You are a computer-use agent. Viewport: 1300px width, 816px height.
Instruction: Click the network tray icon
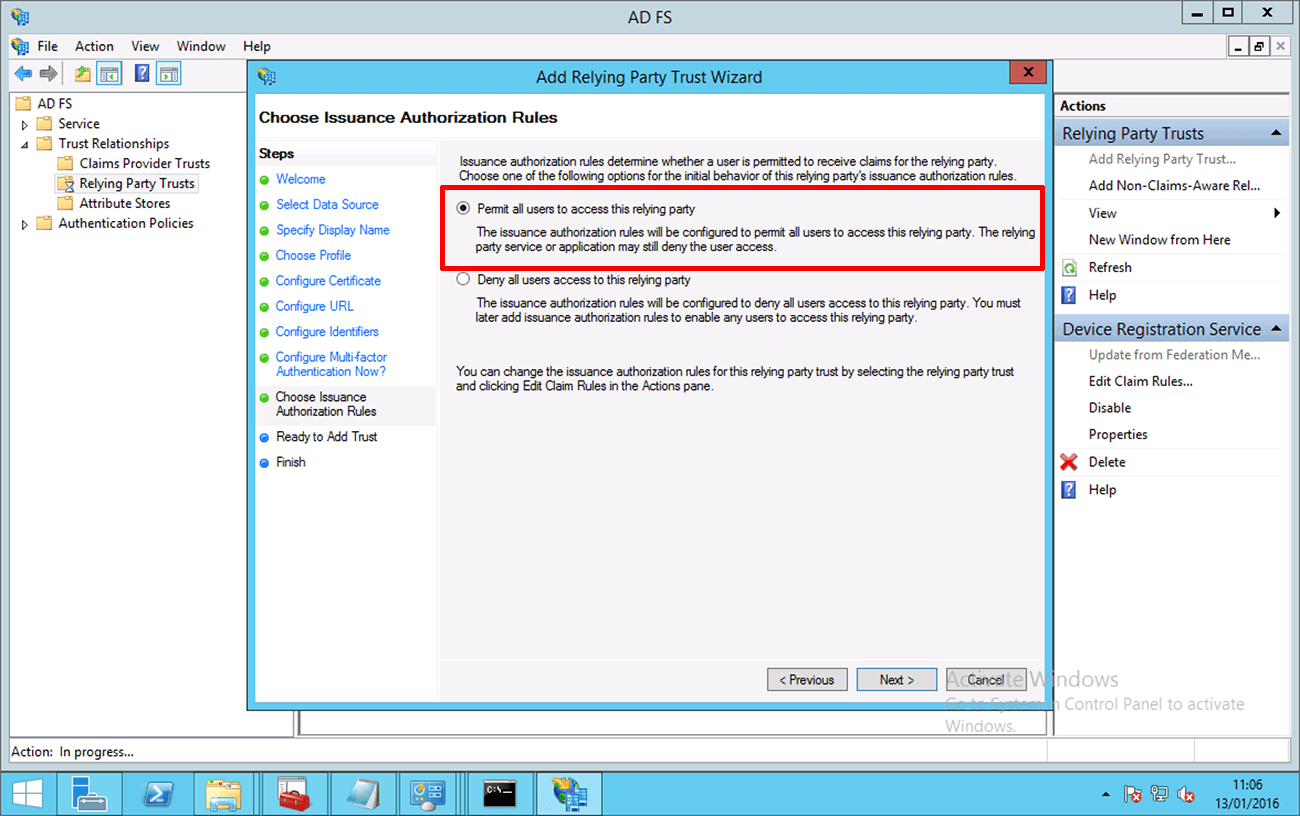1160,794
